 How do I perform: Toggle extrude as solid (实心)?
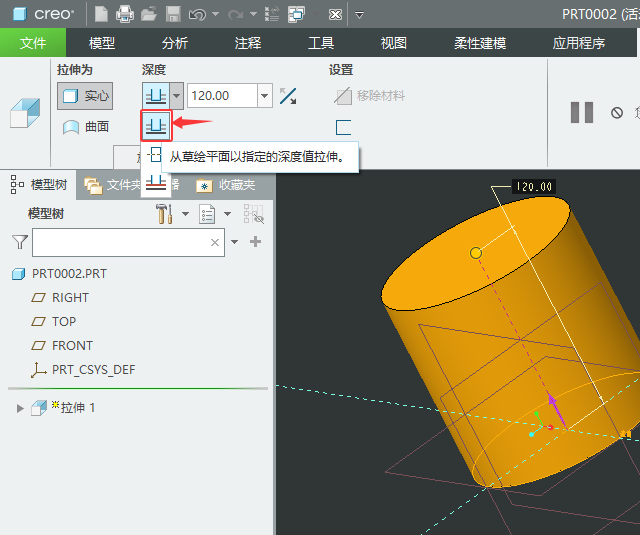[x=85, y=96]
